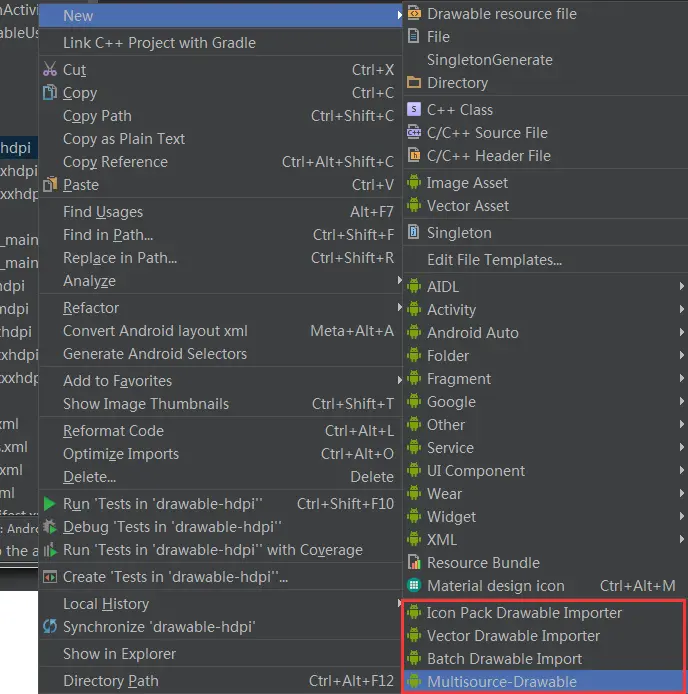Click the File document icon
Image resolution: width=688 pixels, height=694 pixels.
coord(413,36)
